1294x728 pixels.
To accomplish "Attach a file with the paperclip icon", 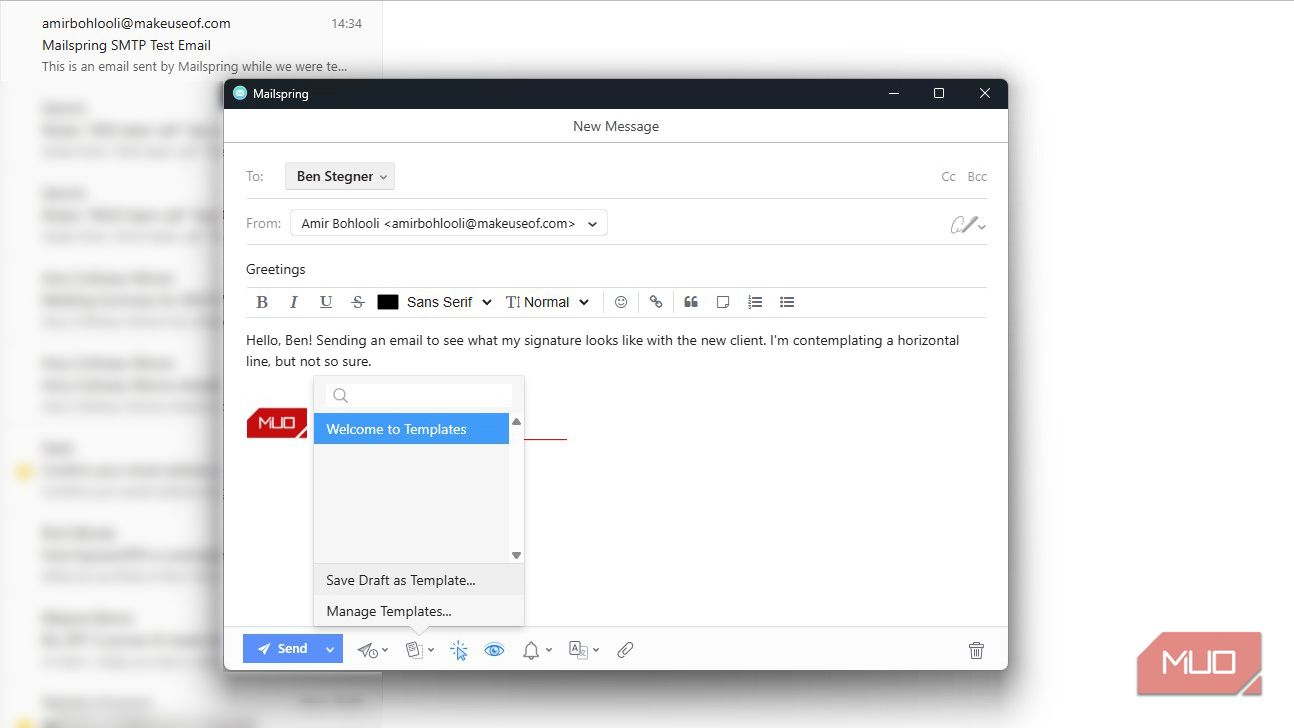I will [x=625, y=650].
